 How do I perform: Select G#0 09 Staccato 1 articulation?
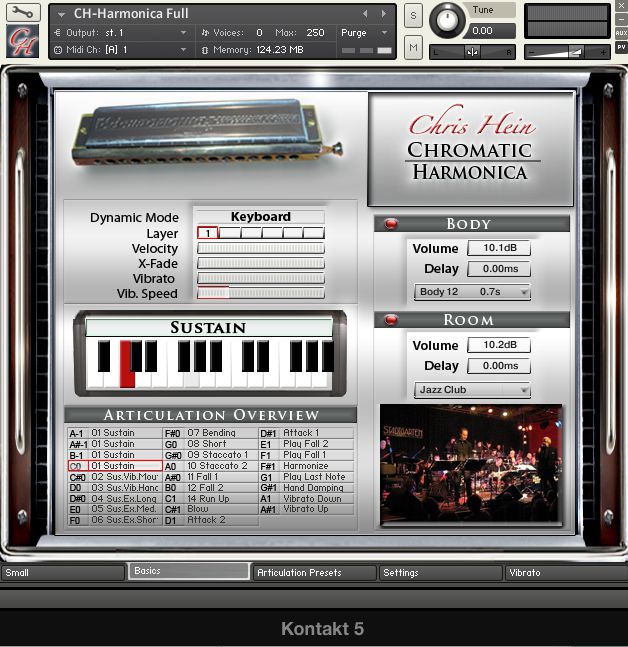(211, 455)
